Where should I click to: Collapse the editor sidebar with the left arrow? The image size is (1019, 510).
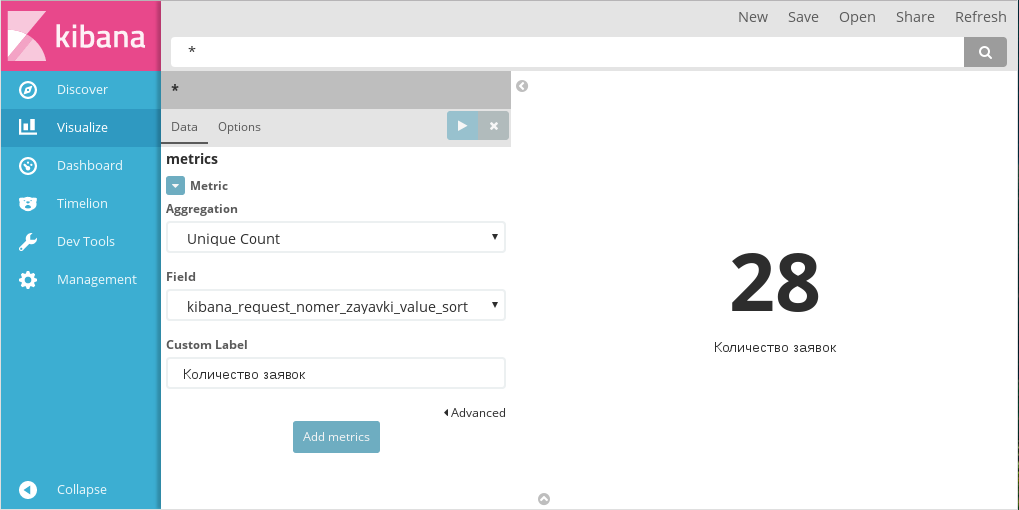click(522, 86)
